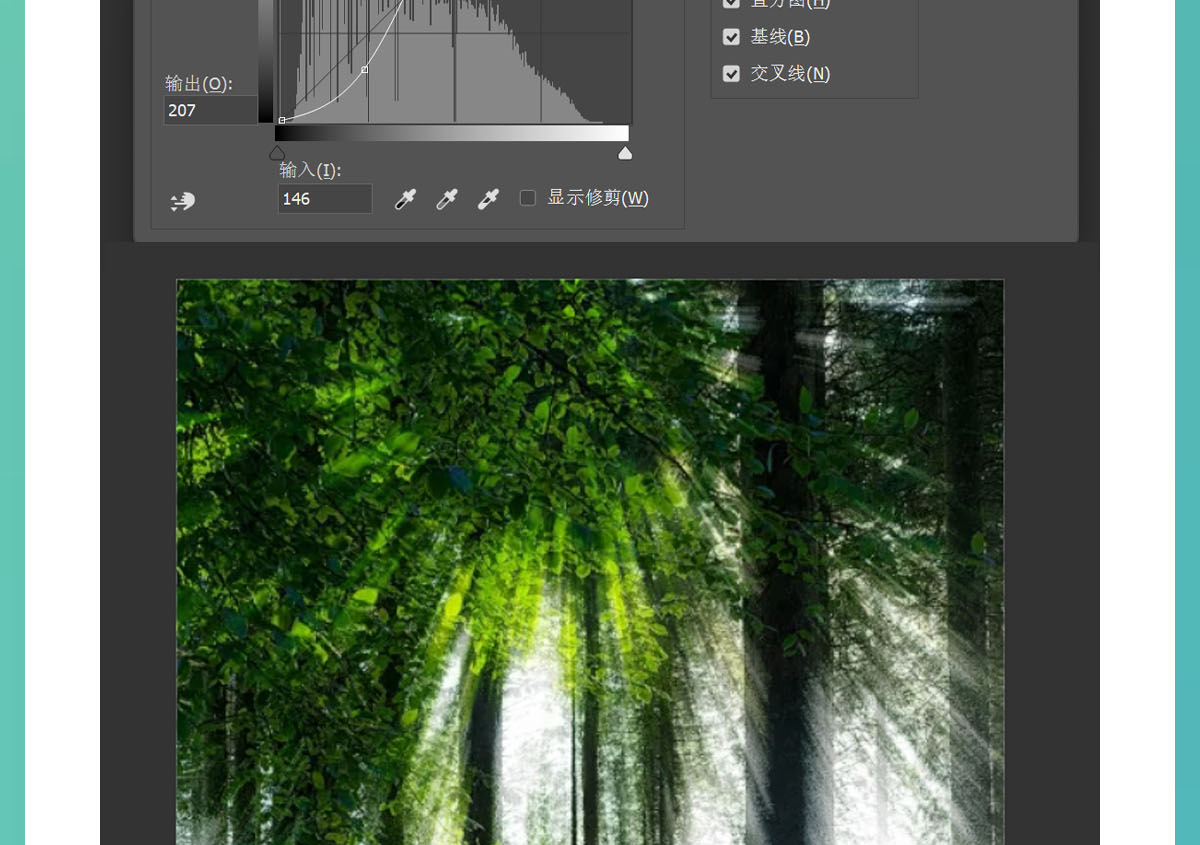Pick the gray point eyedropper
The width and height of the screenshot is (1200, 845).
click(446, 199)
